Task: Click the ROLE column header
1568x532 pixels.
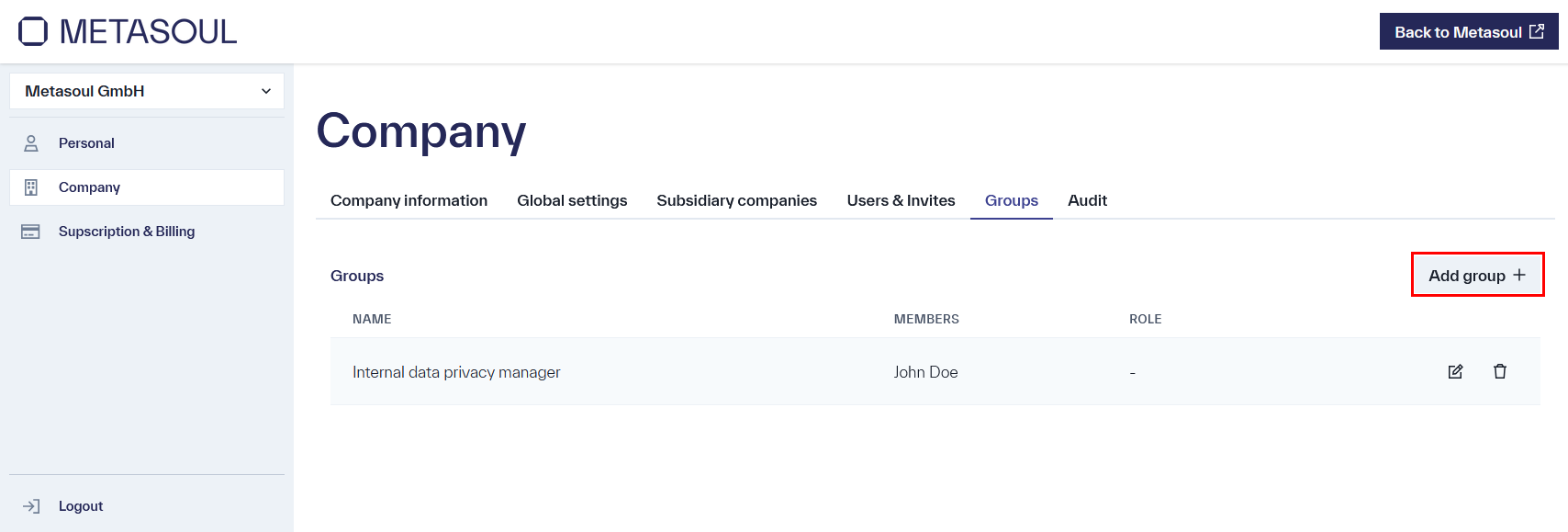Action: coord(1145,319)
